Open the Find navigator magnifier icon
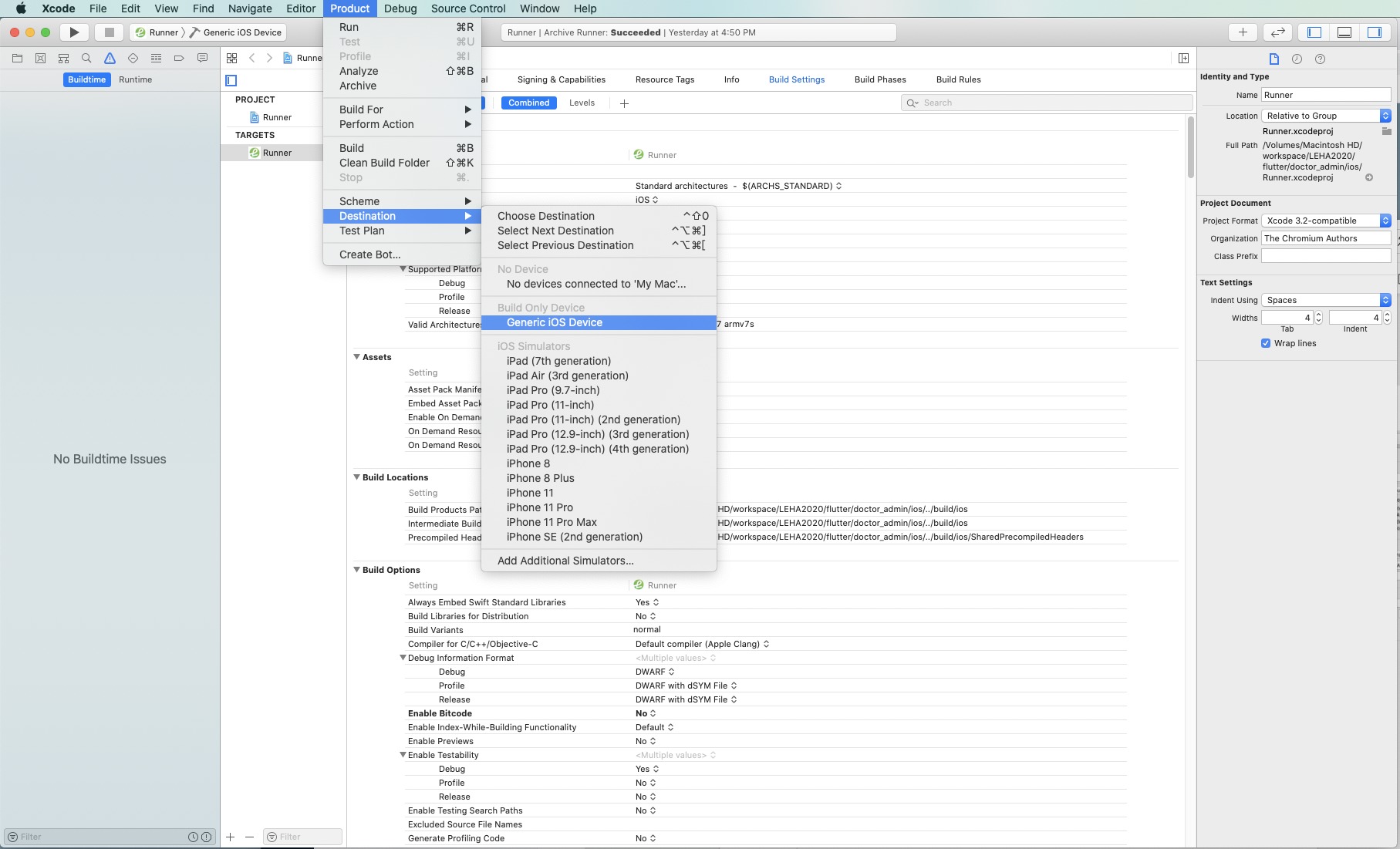1400x849 pixels. pos(86,58)
